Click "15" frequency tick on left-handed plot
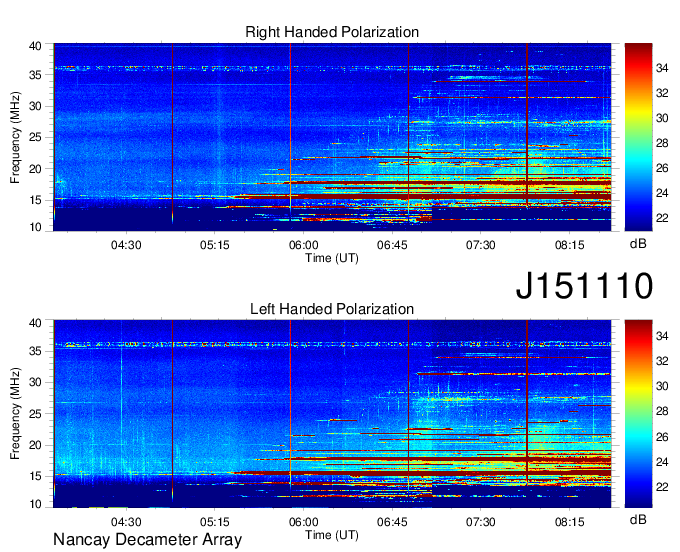This screenshot has height=552, width=680. [x=36, y=476]
